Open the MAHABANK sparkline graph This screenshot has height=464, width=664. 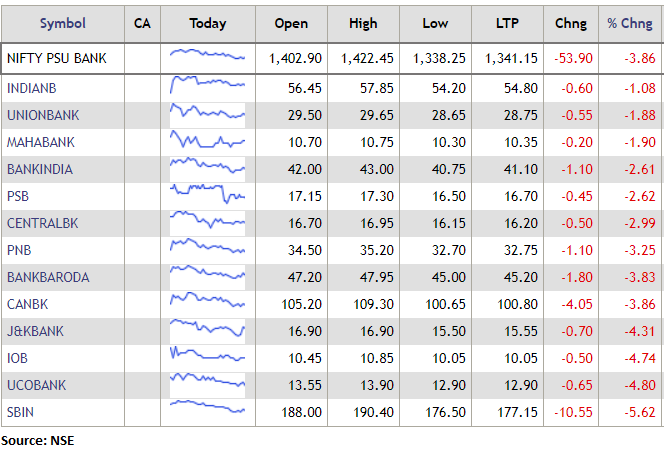pyautogui.click(x=207, y=141)
